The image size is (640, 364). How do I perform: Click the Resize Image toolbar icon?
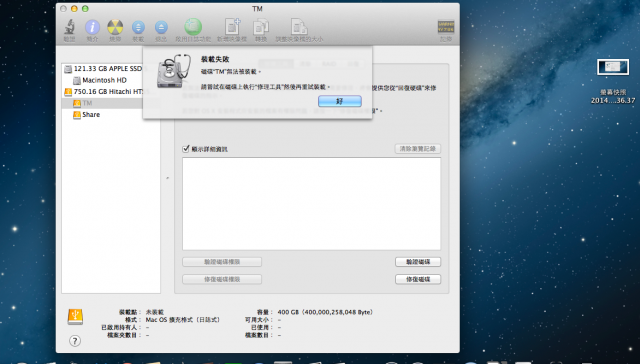point(299,27)
